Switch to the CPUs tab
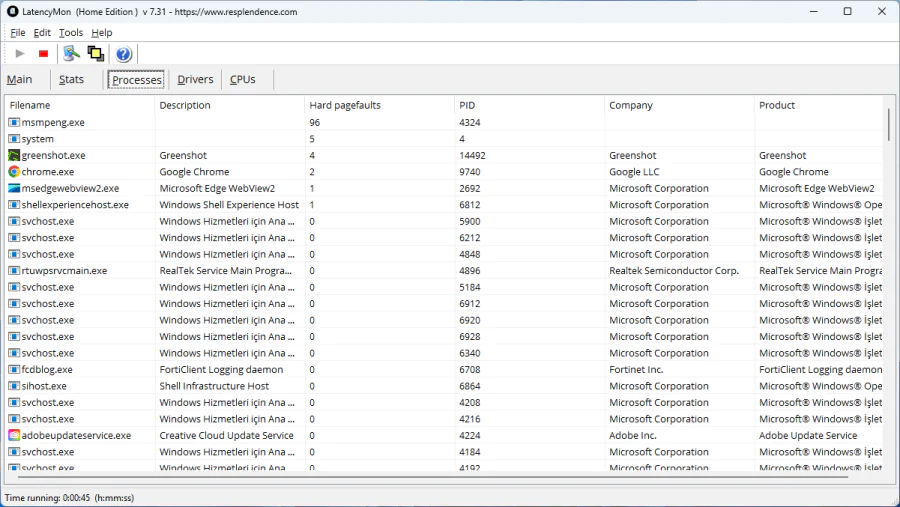The image size is (900, 507). (x=243, y=80)
